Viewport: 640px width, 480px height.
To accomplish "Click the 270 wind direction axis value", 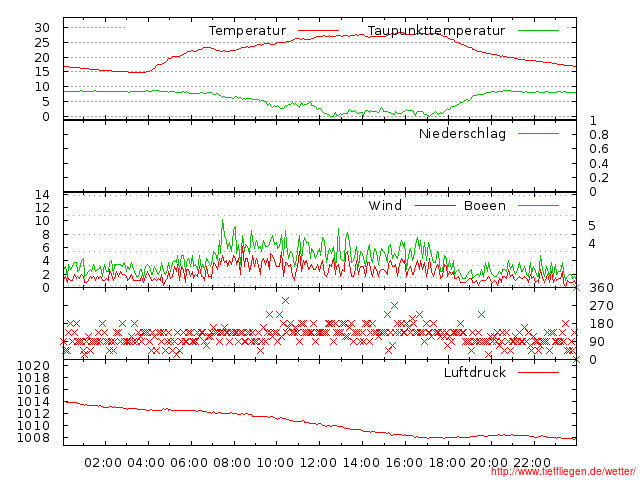I will [601, 306].
